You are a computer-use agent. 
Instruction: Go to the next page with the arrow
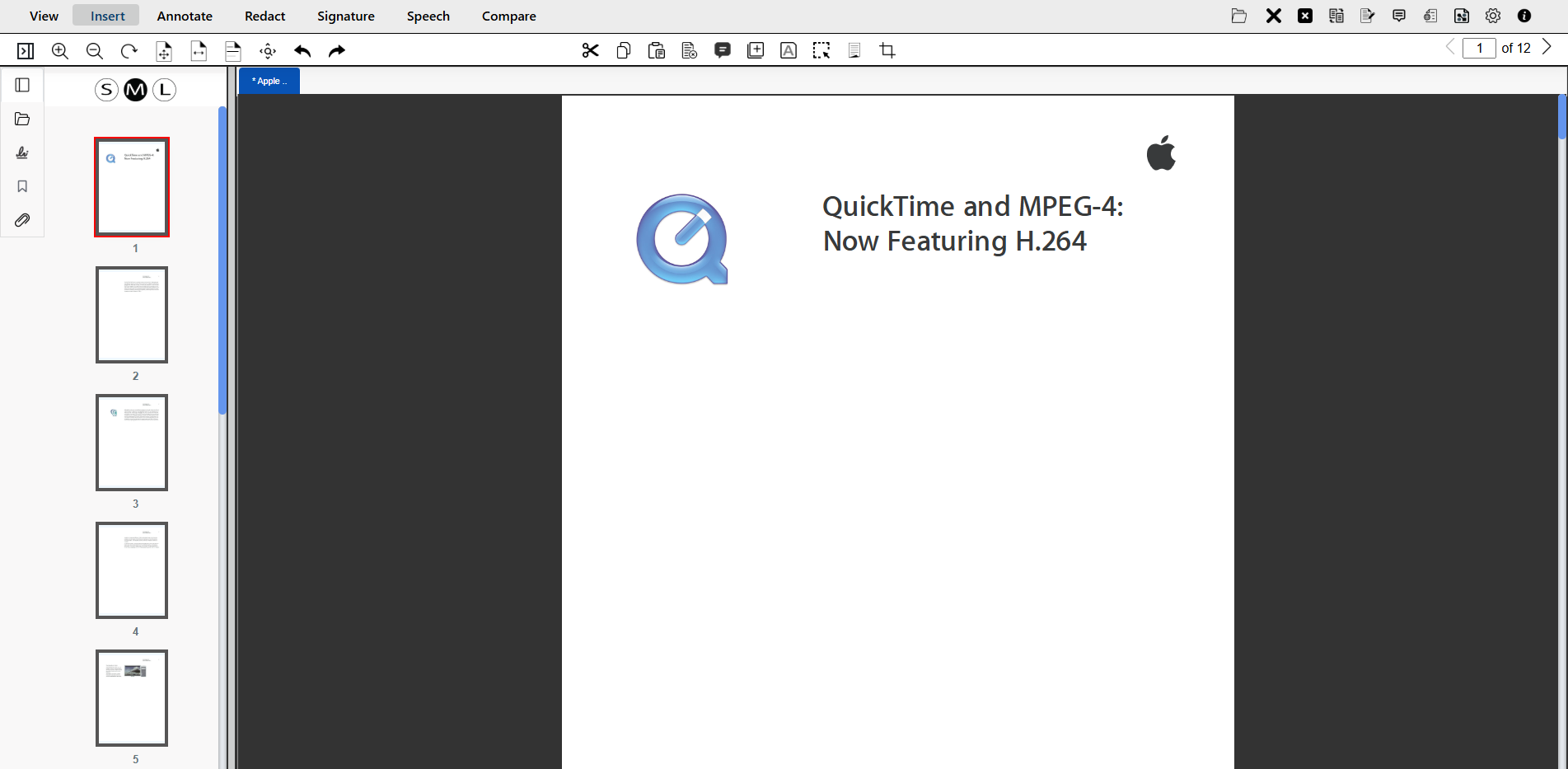1547,47
